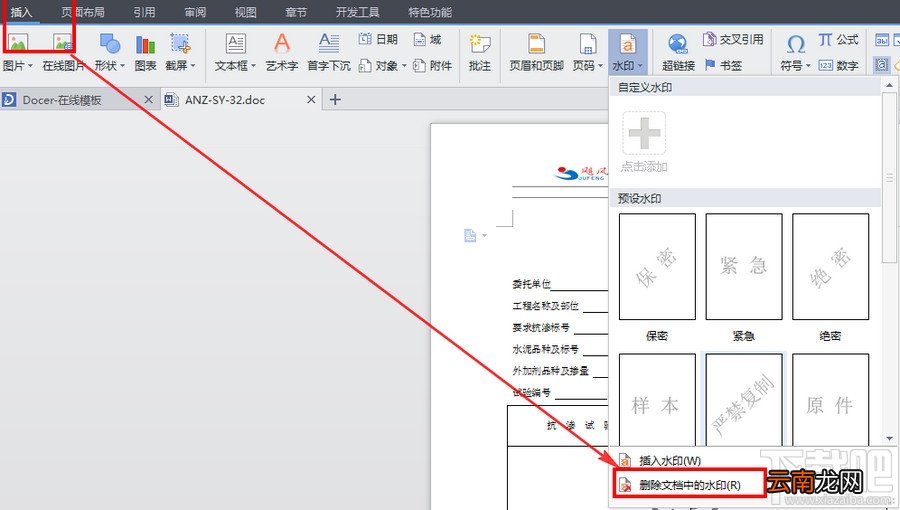Open the 特色功能 ribbon tab

(x=429, y=12)
